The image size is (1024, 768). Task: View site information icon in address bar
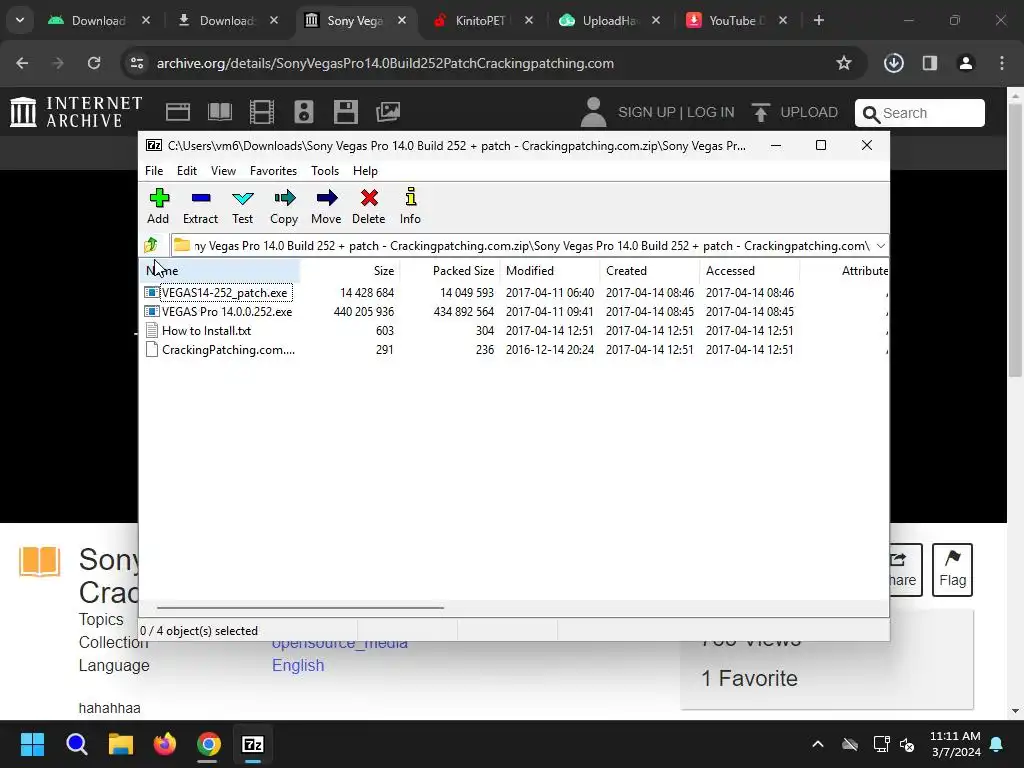[x=137, y=63]
